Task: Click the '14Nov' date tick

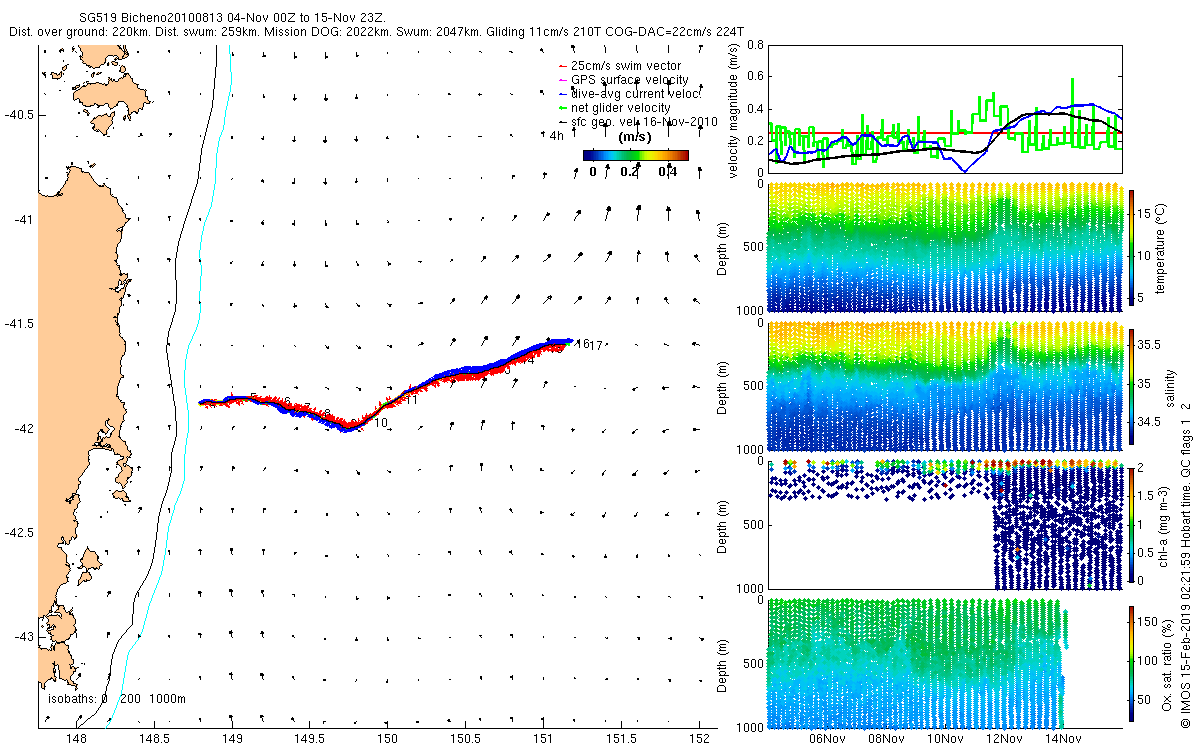Action: tap(1063, 740)
